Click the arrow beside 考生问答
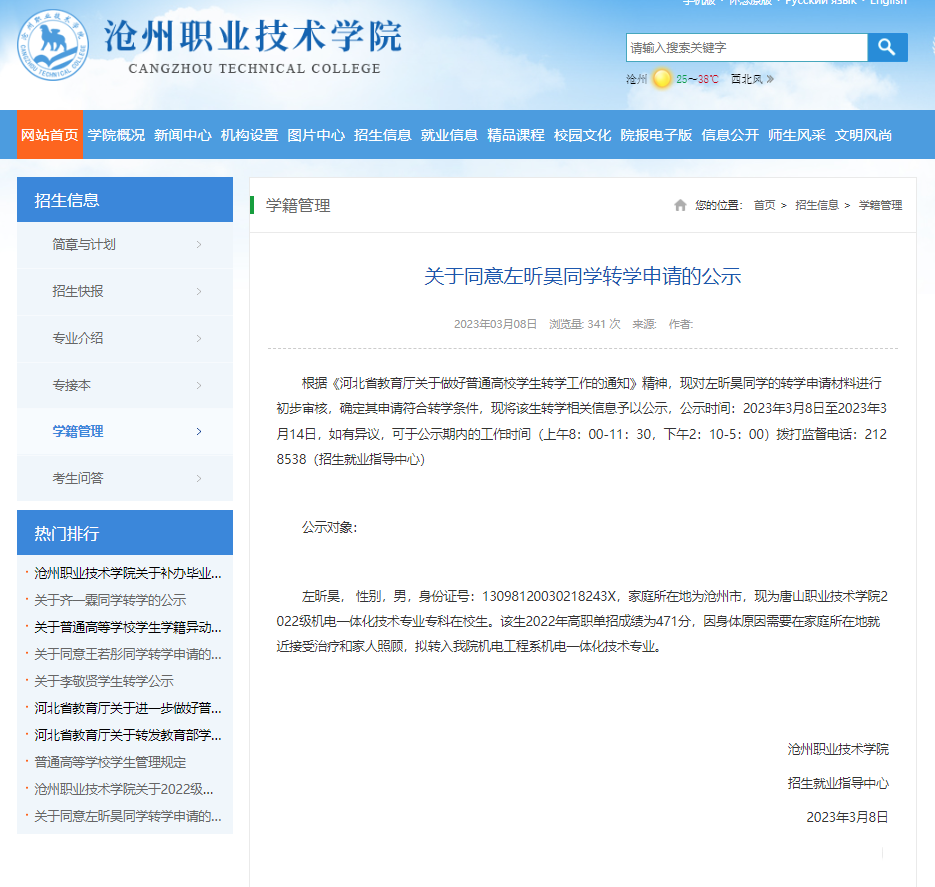This screenshot has width=935, height=887. (x=199, y=478)
